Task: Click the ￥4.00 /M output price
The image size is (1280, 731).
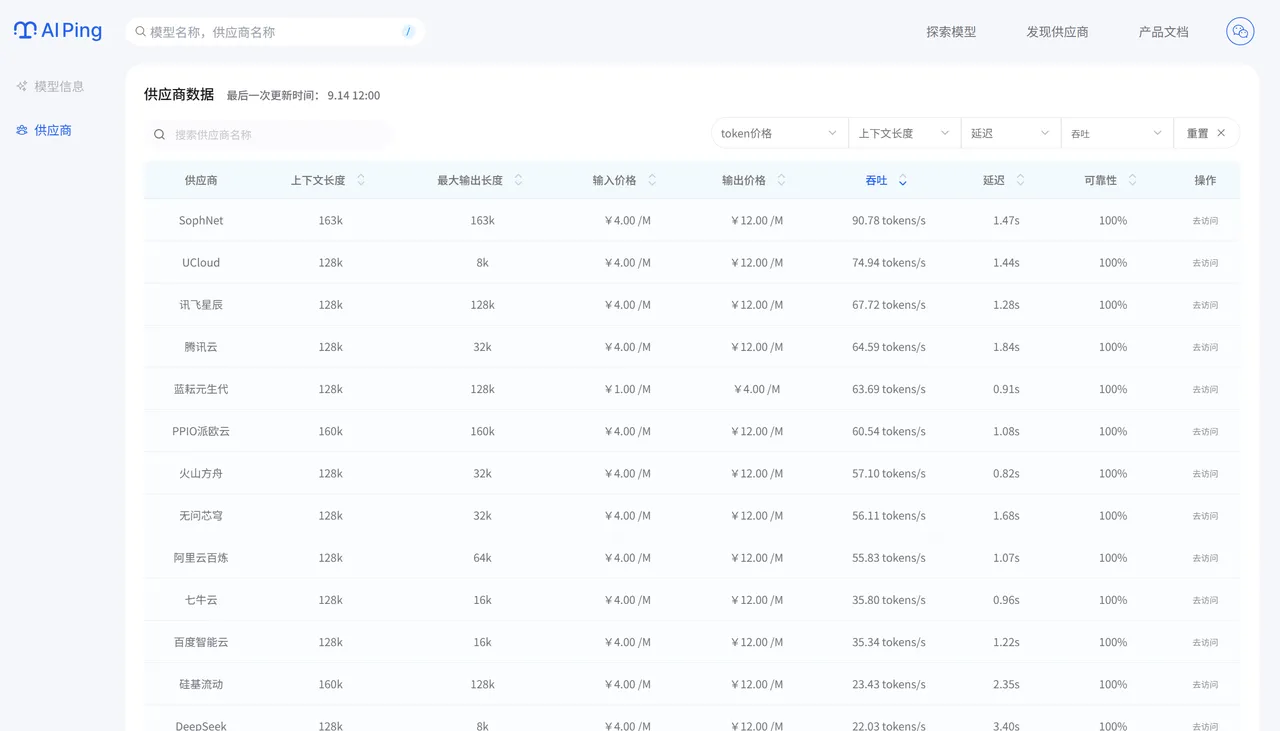Action: tap(757, 389)
